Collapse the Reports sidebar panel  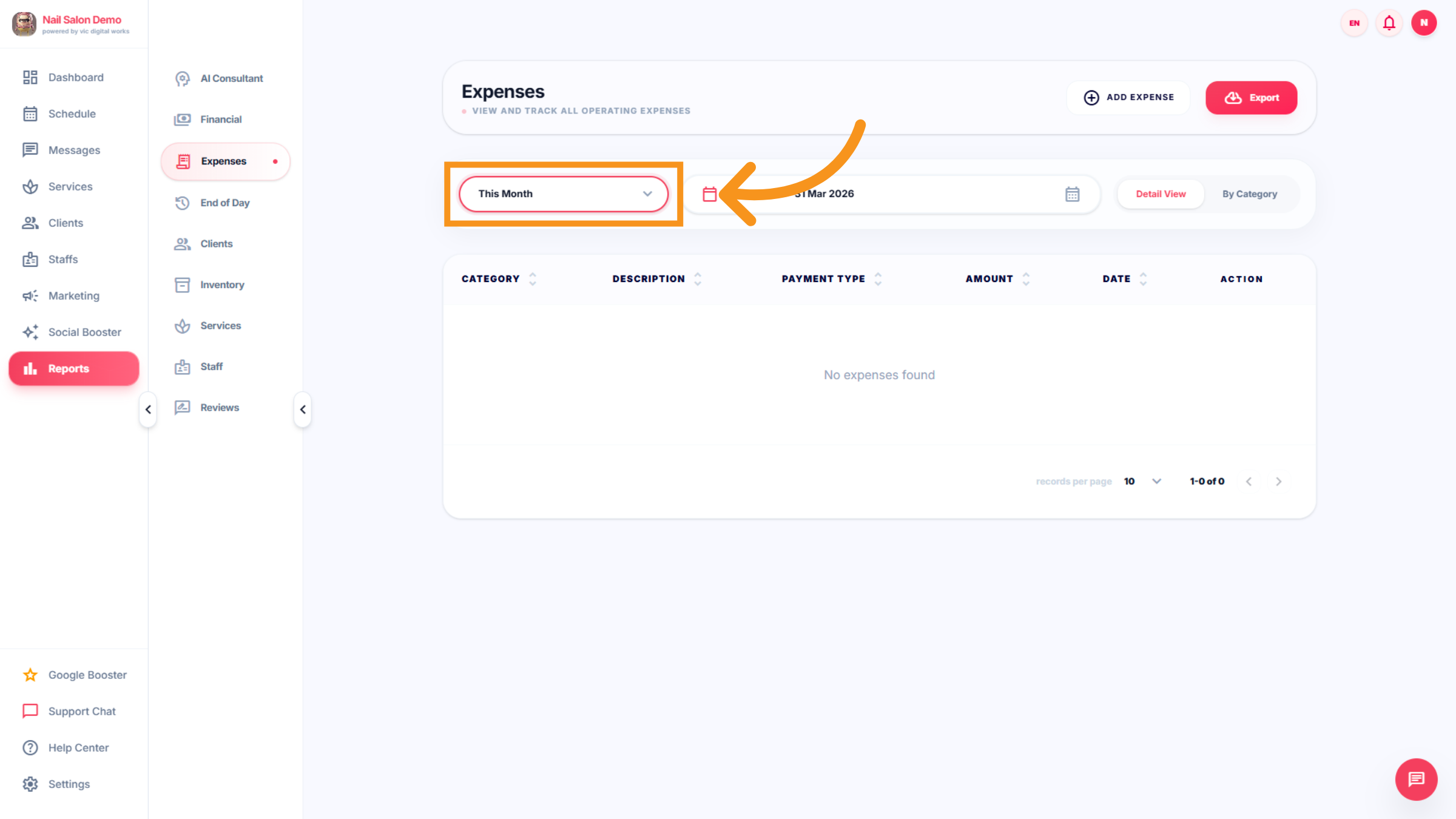tap(302, 409)
